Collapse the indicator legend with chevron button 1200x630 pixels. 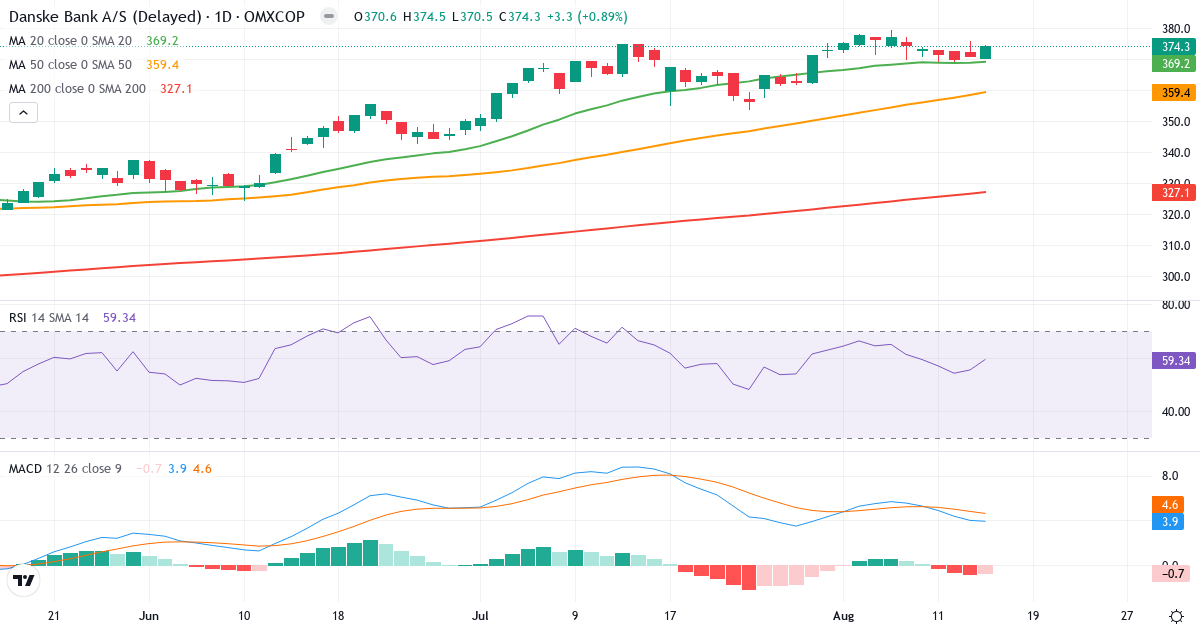(x=23, y=113)
